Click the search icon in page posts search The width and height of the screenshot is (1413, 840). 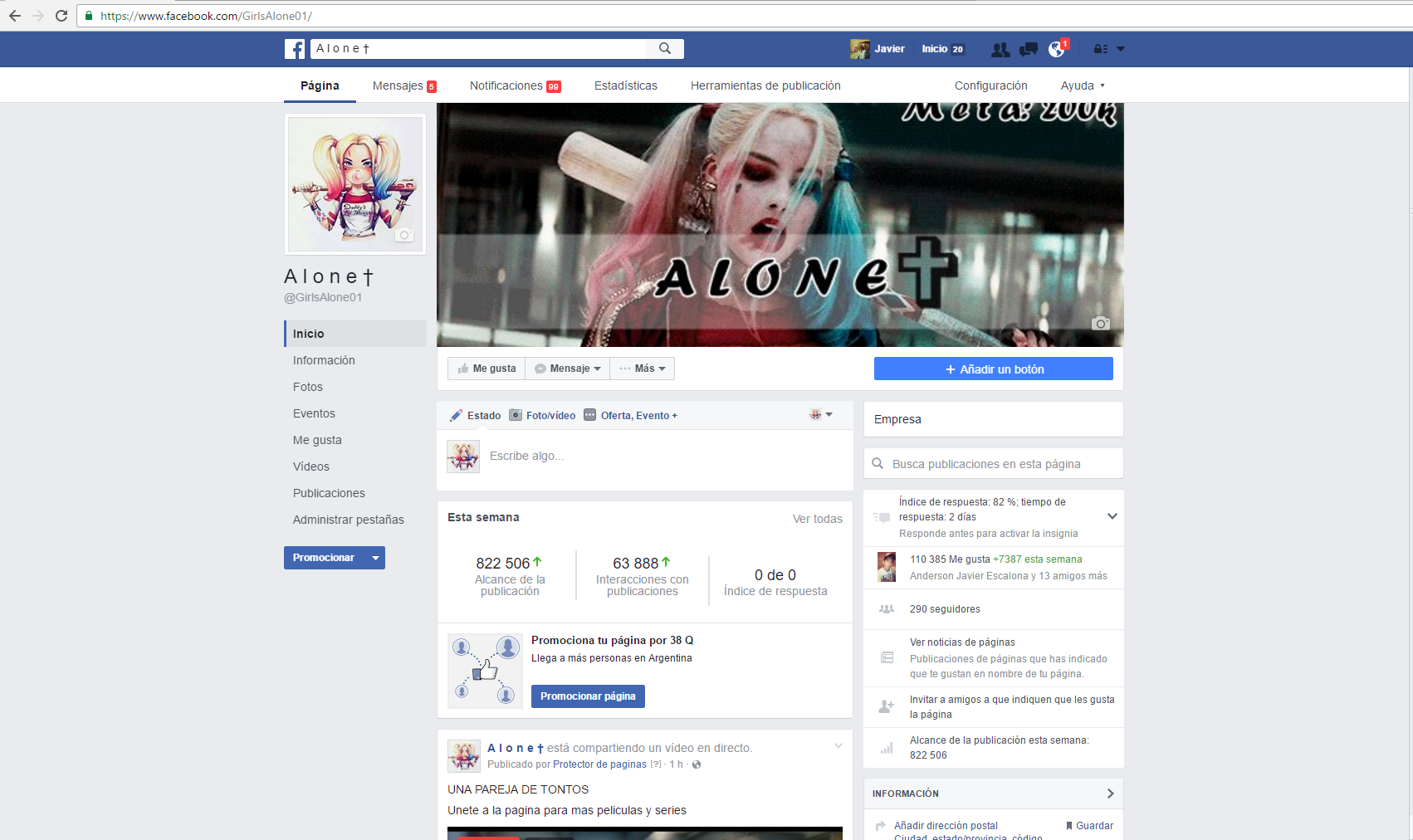click(878, 463)
